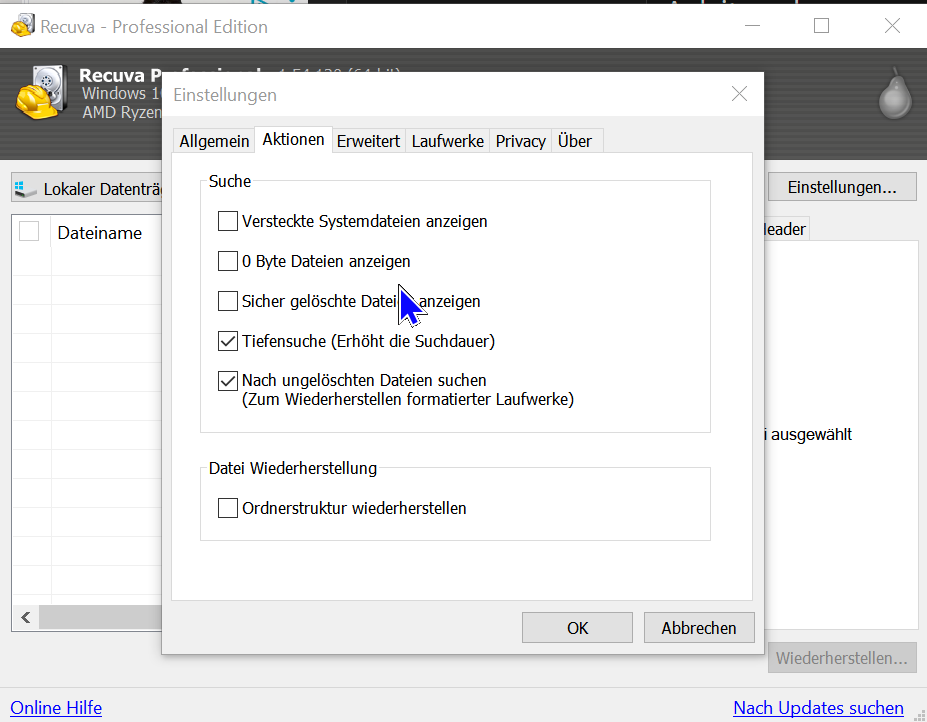This screenshot has width=927, height=722.
Task: Tick the select-all checkbox beside Dateiname
Action: click(29, 231)
